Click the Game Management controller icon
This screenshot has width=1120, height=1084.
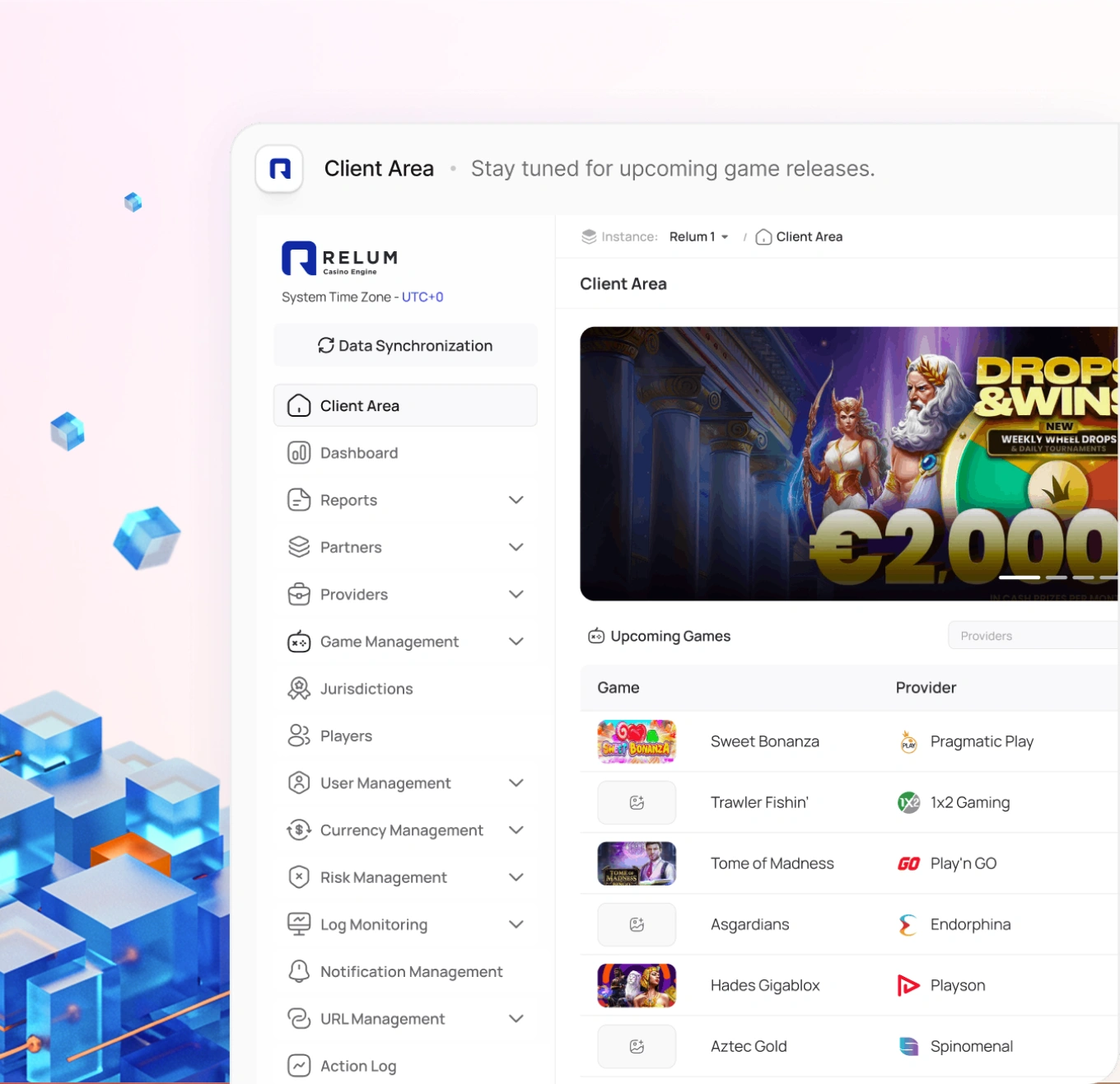(299, 642)
